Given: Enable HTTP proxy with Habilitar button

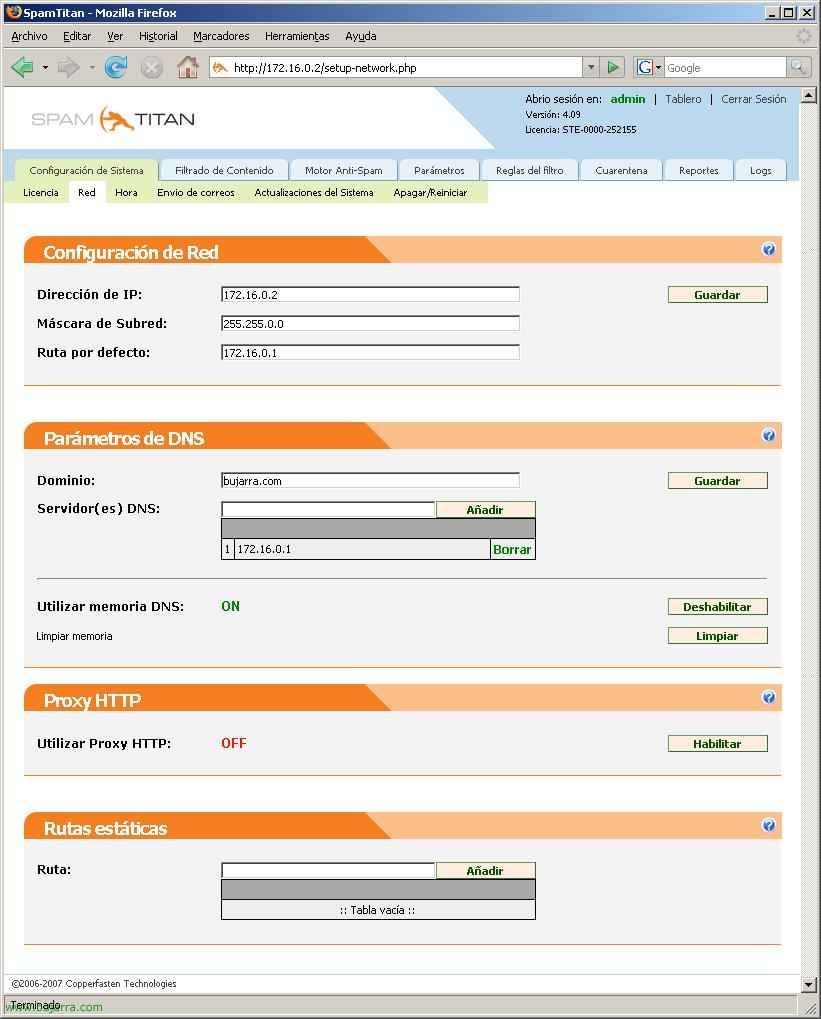Looking at the screenshot, I should [717, 744].
